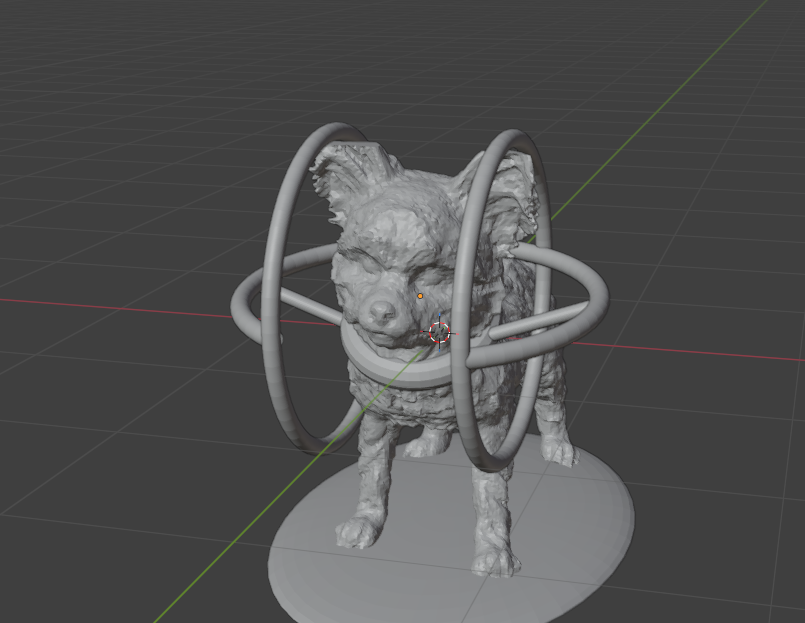Screen dimensions: 805x623
Task: Select the dog model by its nose
Action: click(x=382, y=312)
